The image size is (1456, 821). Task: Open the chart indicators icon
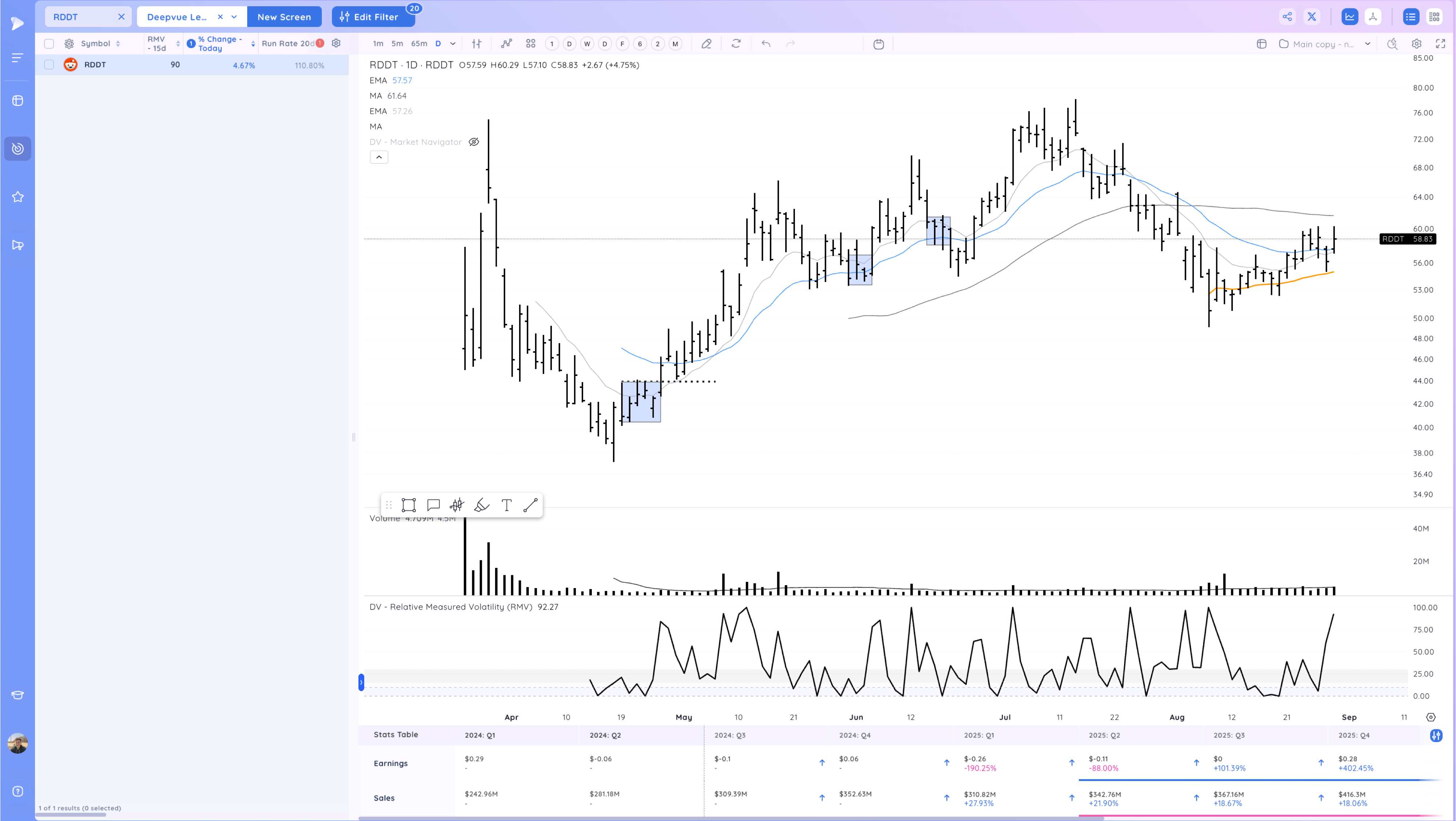506,44
